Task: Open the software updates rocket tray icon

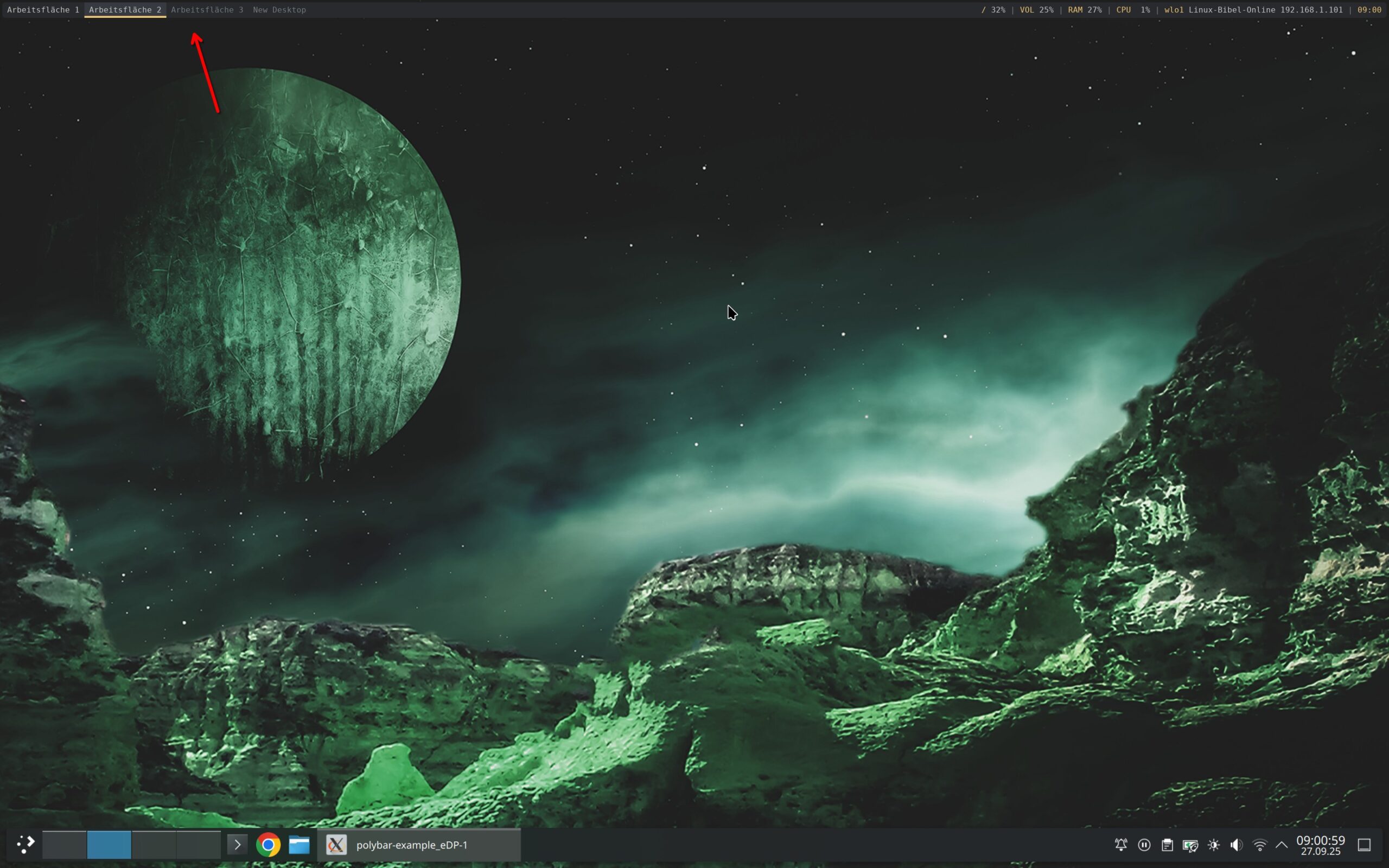Action: point(1190,845)
